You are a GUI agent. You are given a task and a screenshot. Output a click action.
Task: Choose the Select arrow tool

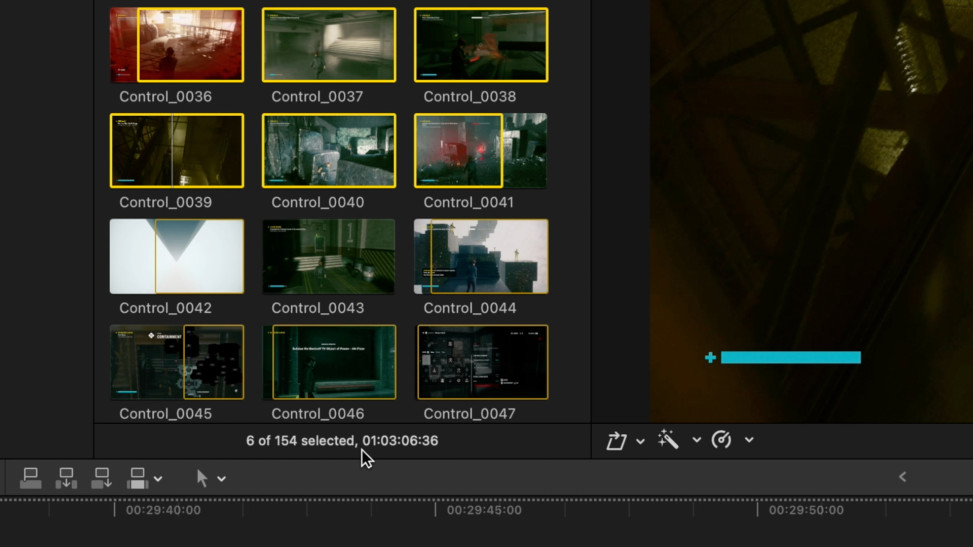click(x=202, y=478)
